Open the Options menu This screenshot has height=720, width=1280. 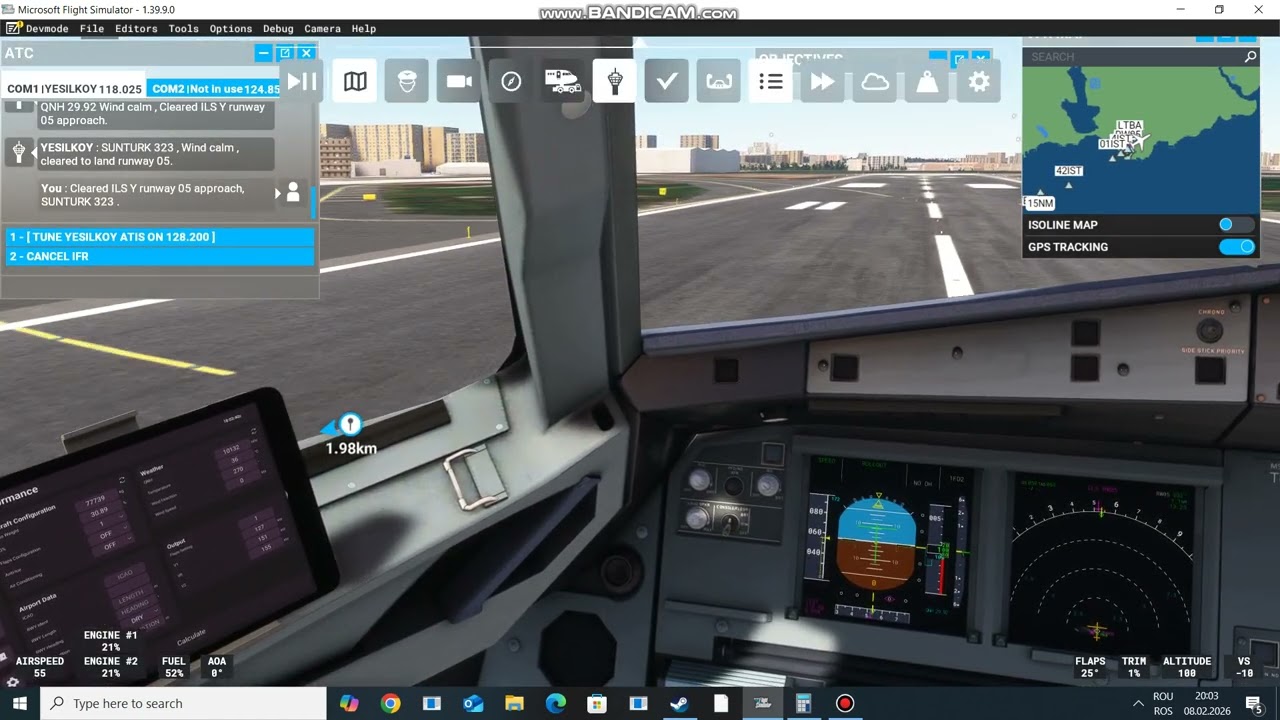(231, 29)
